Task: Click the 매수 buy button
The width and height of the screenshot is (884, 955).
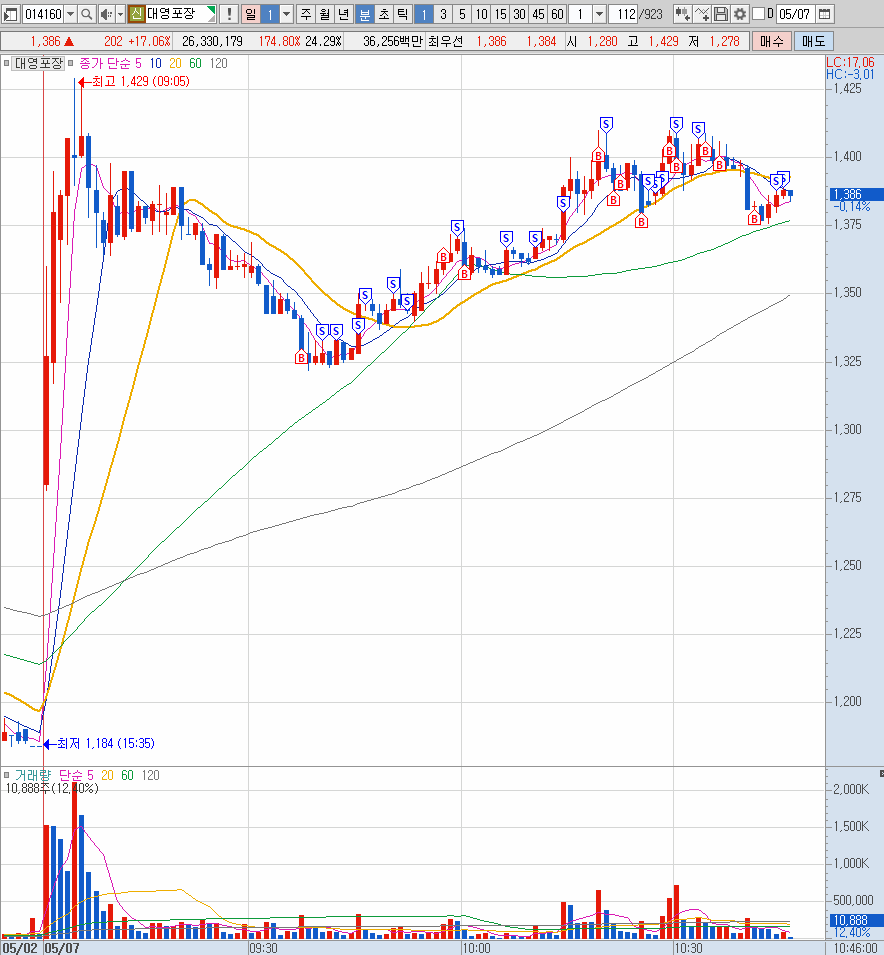Action: [x=771, y=41]
